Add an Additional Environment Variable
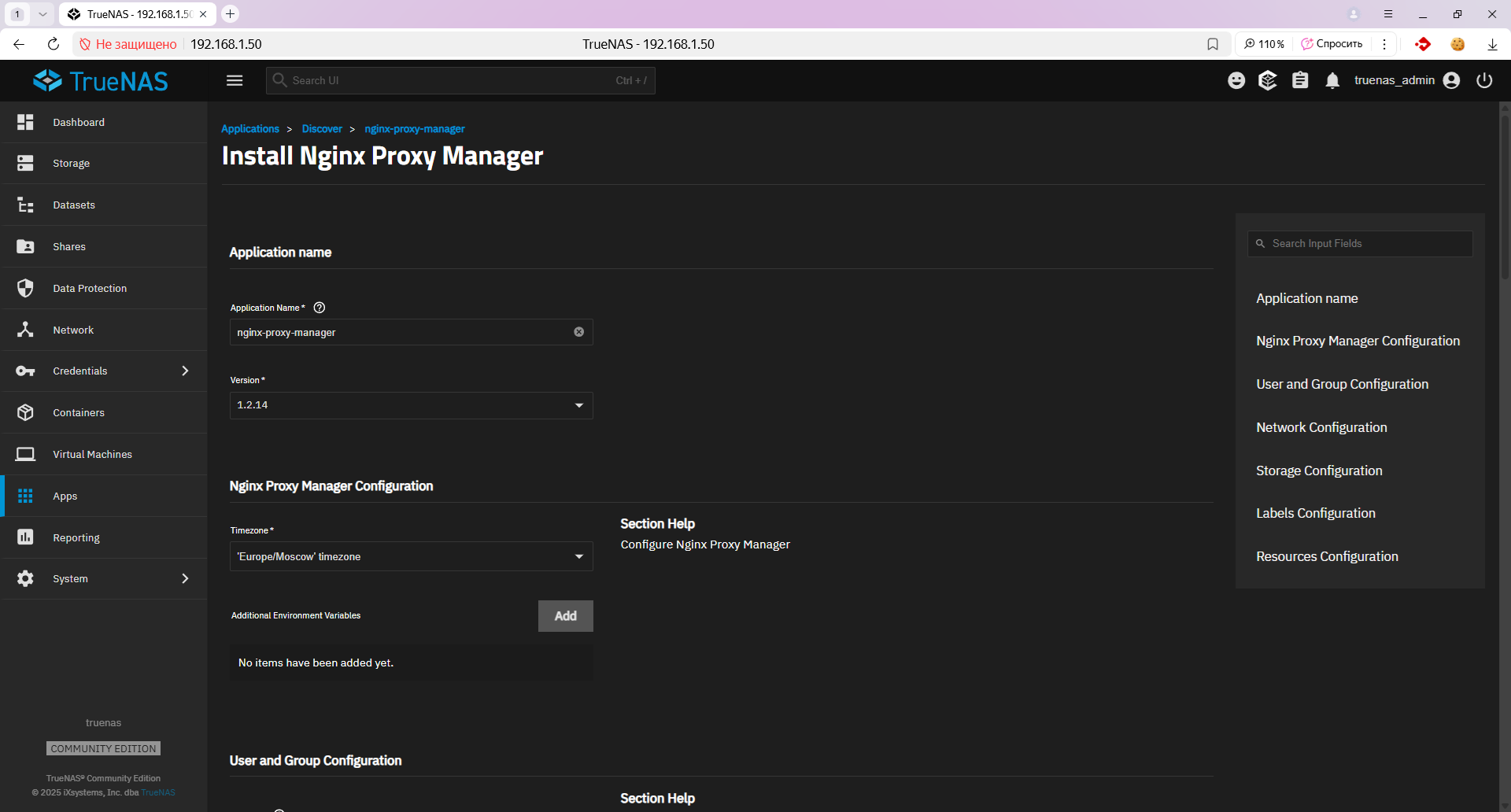The image size is (1511, 812). pos(565,616)
